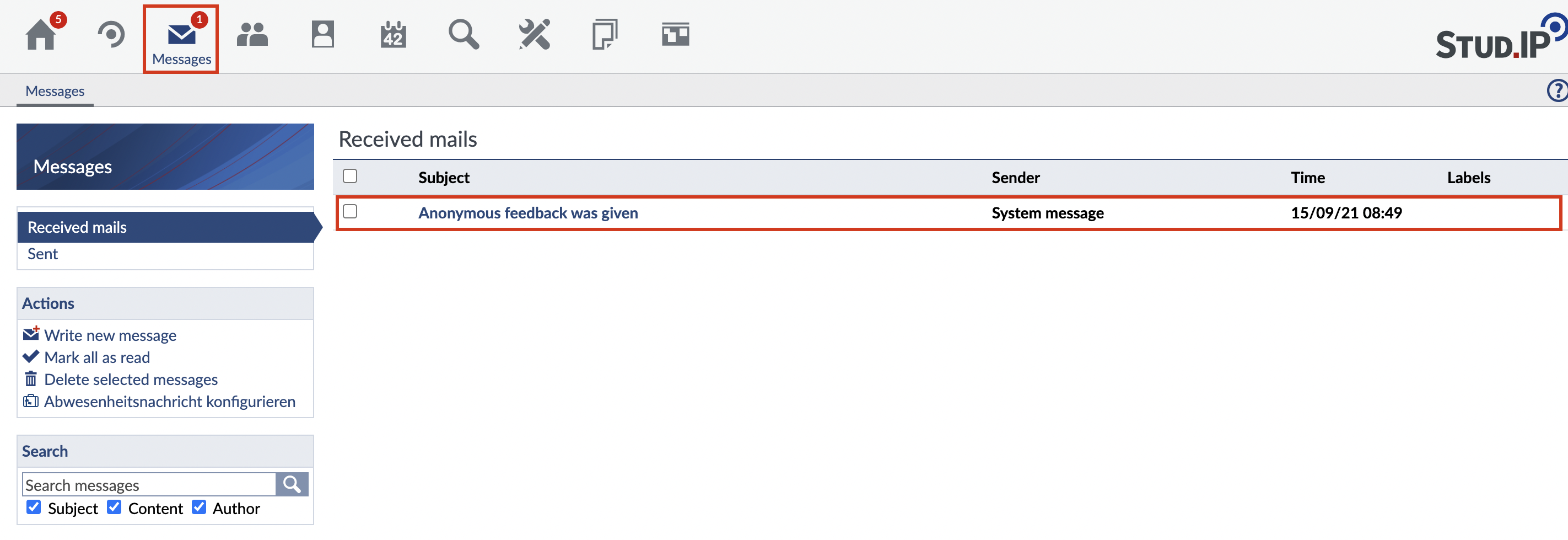Uncheck the Subject search filter
This screenshot has width=1568, height=540.
pos(34,507)
